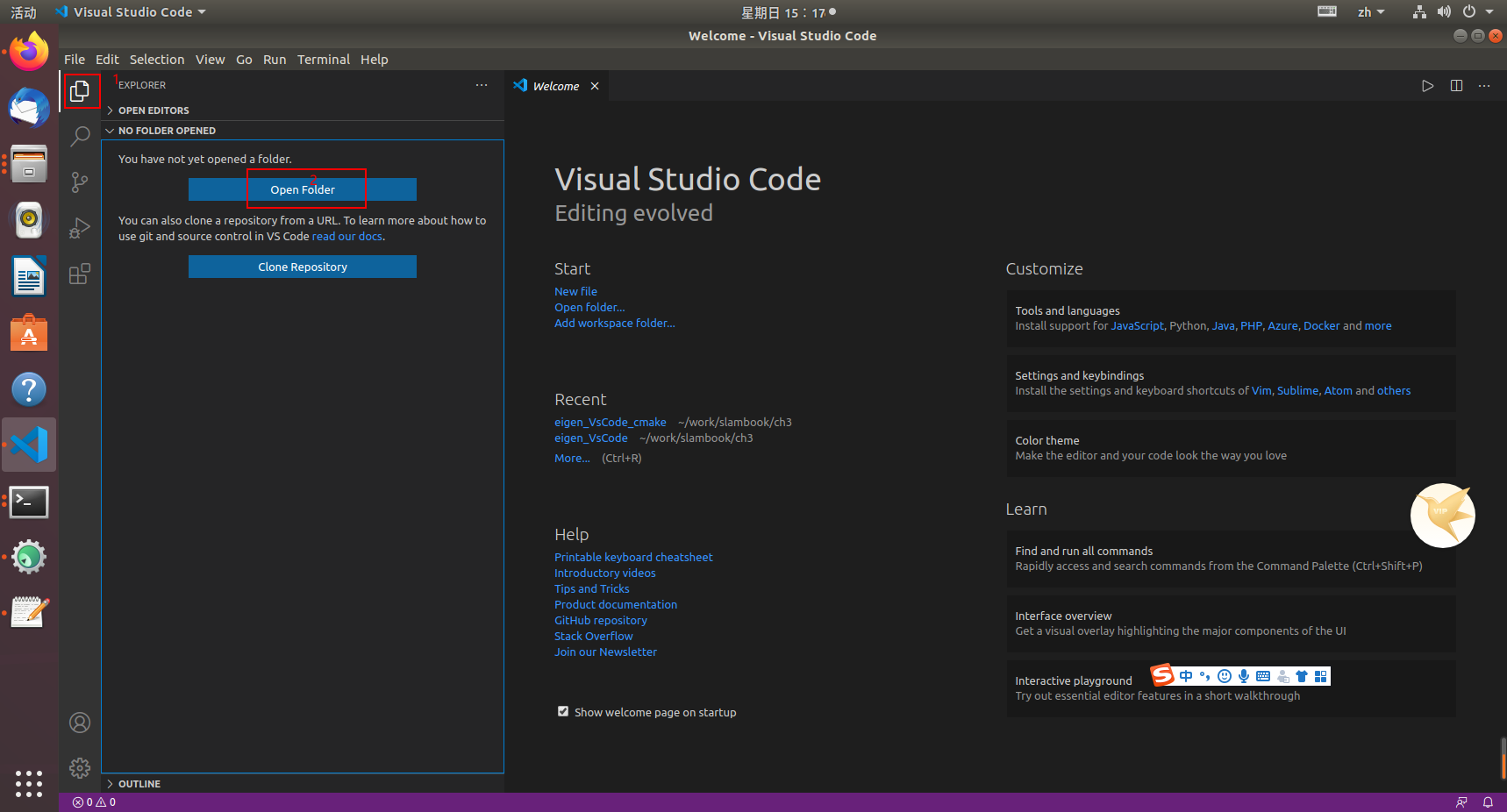Viewport: 1507px width, 812px height.
Task: Click the Run triangle icon in editor toolbar
Action: (x=1427, y=86)
